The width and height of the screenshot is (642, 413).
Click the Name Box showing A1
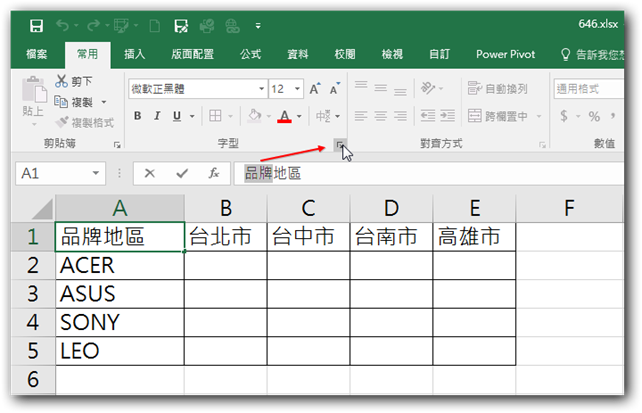(x=60, y=174)
